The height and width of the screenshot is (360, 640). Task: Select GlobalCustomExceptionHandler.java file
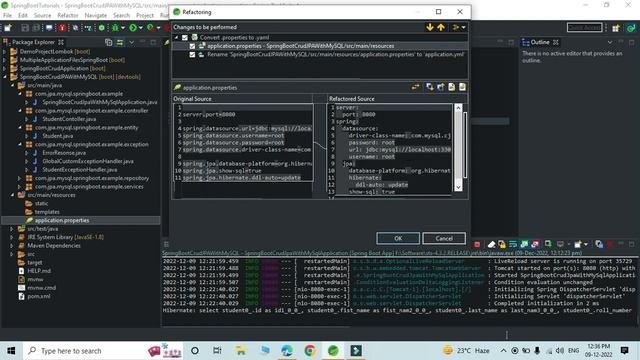point(88,161)
